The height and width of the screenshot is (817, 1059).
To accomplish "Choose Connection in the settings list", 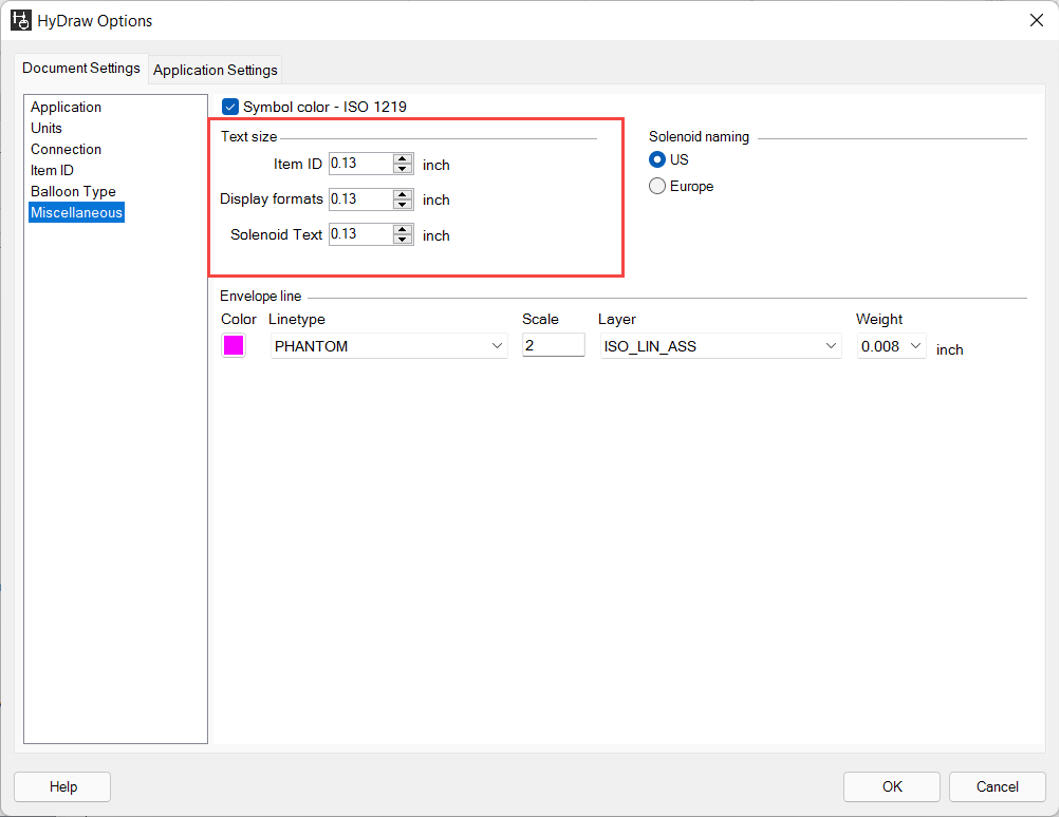I will [x=66, y=149].
